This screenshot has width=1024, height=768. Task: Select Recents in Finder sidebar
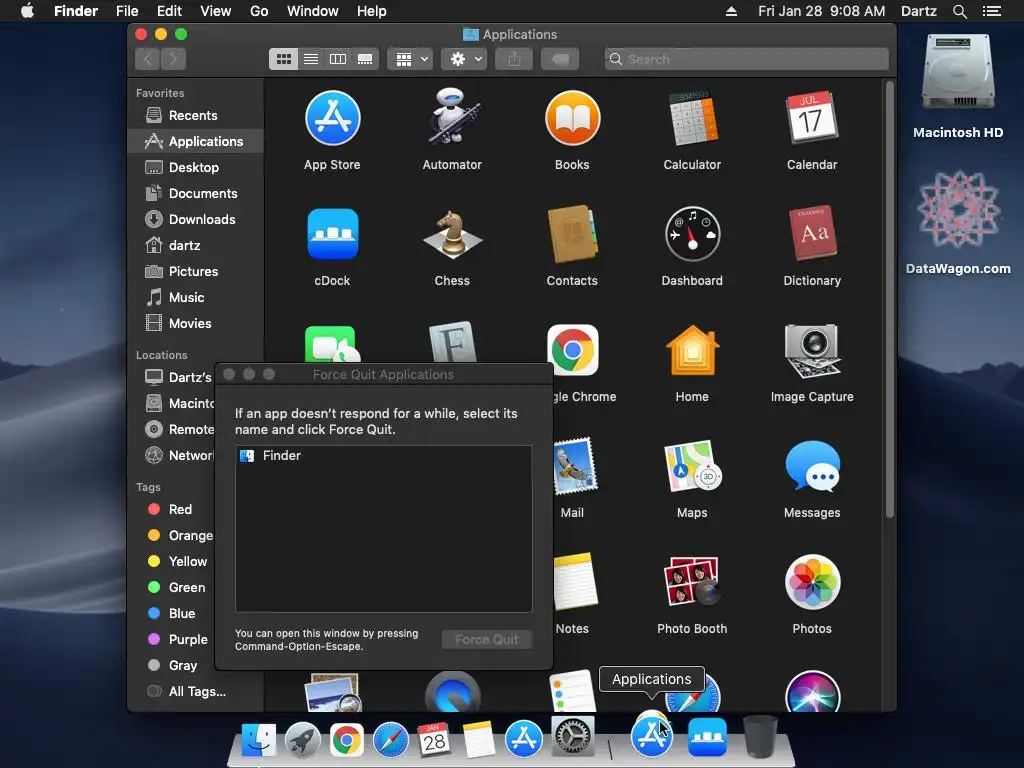point(195,116)
